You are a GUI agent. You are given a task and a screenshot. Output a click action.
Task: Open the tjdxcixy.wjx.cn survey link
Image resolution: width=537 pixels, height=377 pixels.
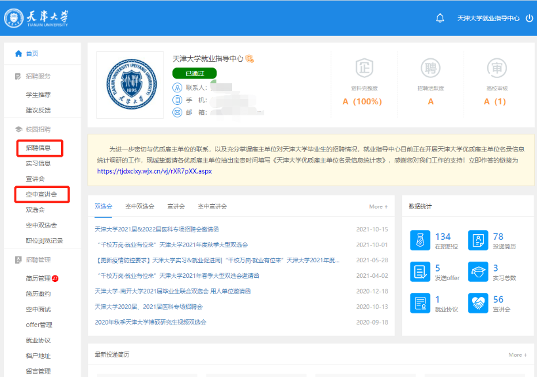[x=154, y=171]
